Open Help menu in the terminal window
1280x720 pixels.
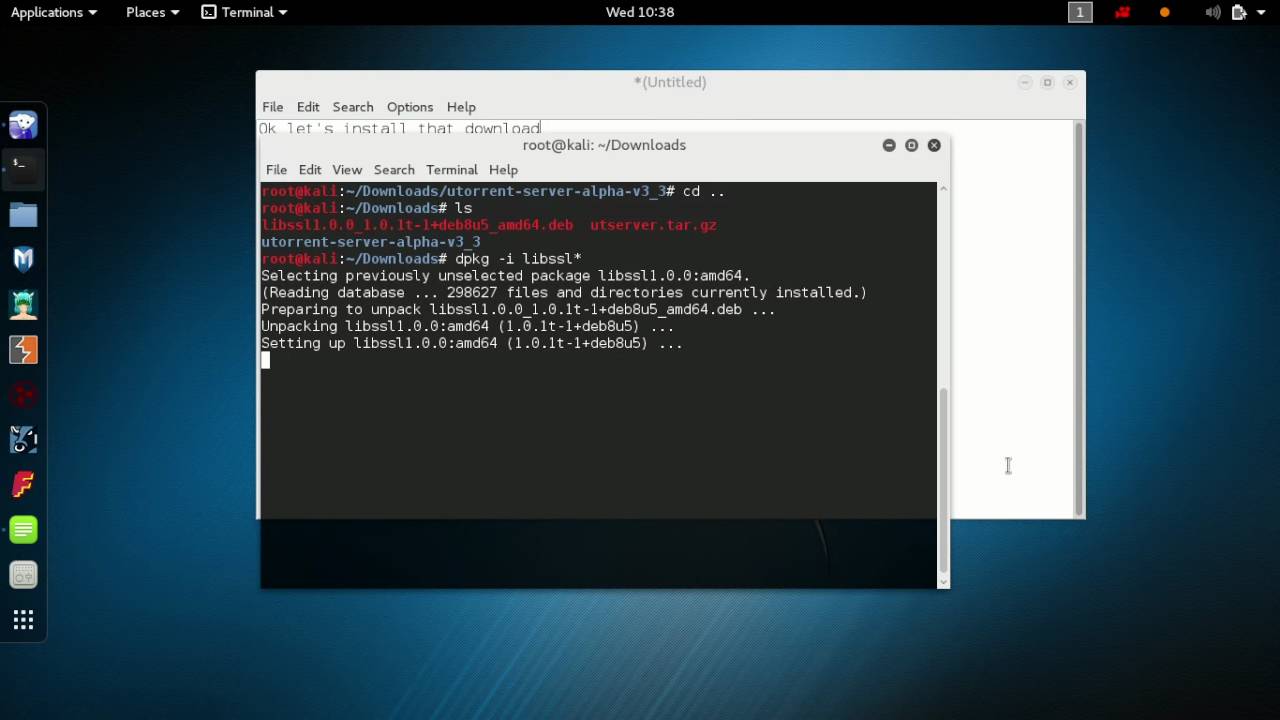click(503, 170)
